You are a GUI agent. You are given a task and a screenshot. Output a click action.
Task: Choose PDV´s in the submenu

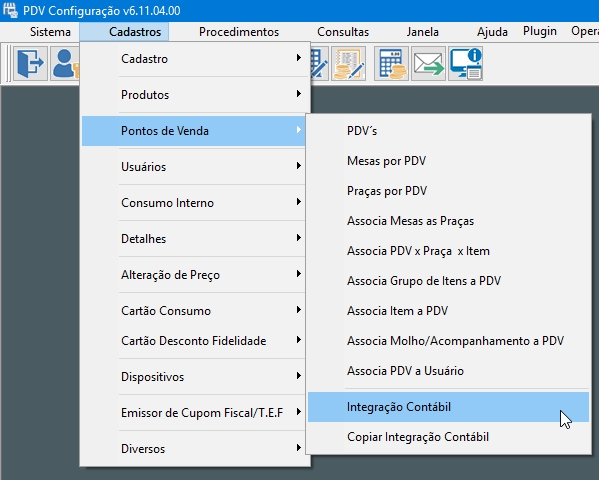pos(448,131)
